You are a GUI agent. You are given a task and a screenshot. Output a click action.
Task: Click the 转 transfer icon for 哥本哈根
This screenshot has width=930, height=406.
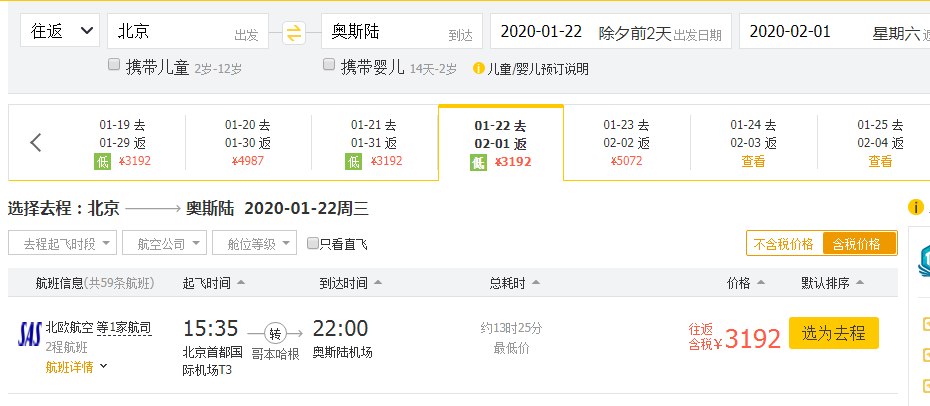click(x=275, y=334)
